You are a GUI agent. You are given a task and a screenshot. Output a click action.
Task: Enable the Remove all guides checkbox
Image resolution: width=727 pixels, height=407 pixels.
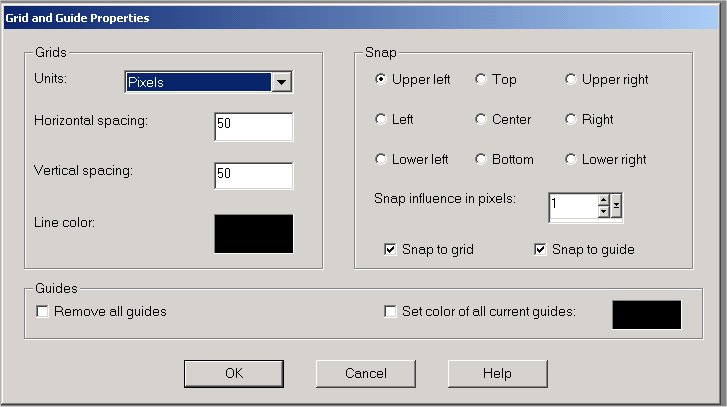coord(43,311)
